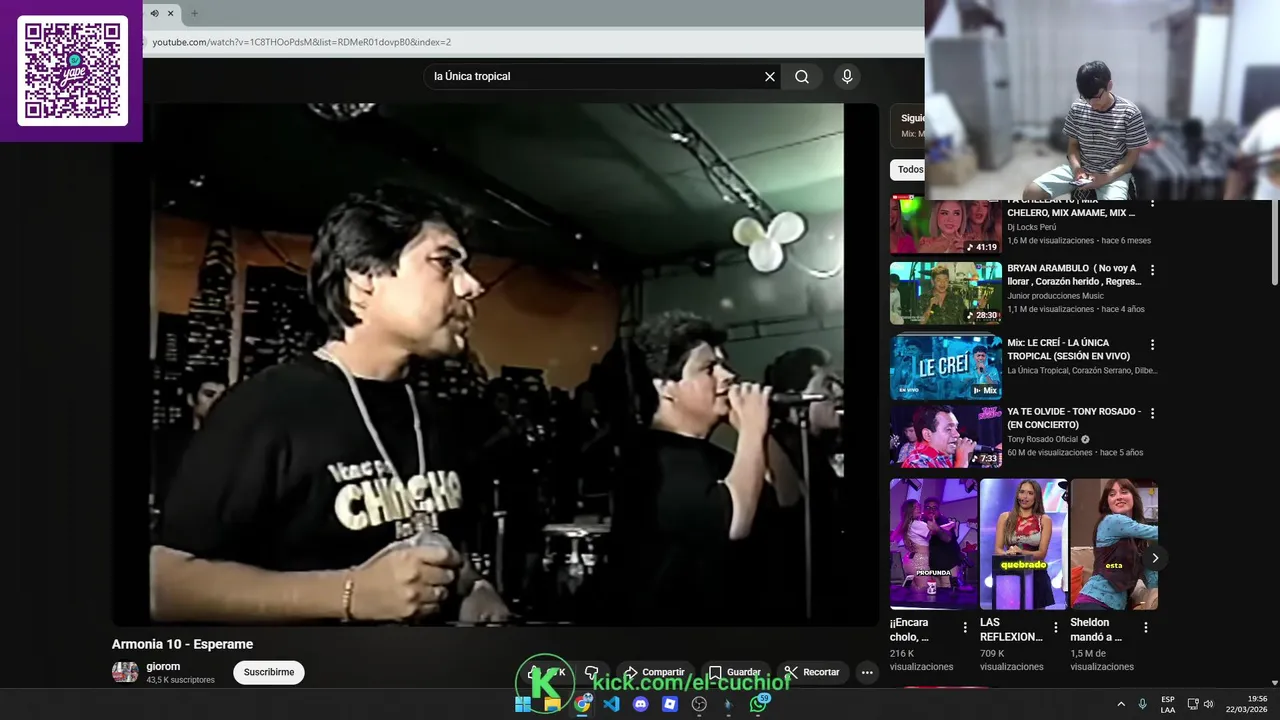Click the system tray microphone icon
Viewport: 1280px width, 720px height.
[1142, 704]
